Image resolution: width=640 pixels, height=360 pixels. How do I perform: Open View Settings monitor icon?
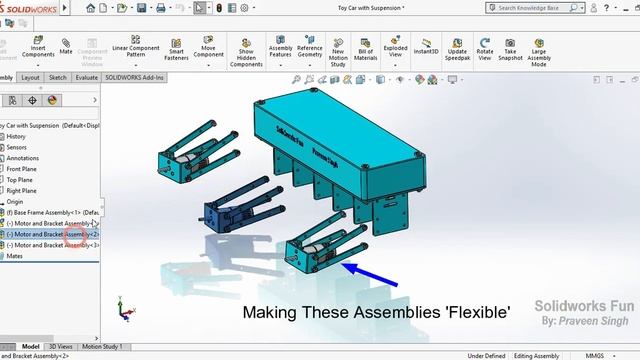(452, 80)
